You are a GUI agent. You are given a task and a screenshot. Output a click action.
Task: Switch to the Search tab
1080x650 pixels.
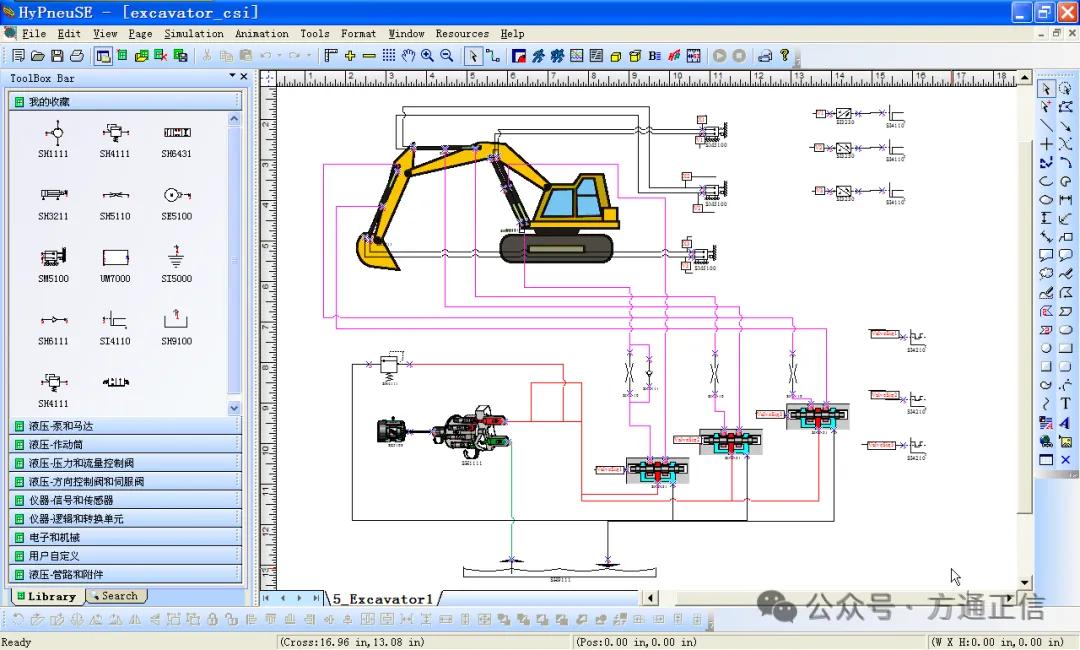pyautogui.click(x=116, y=596)
